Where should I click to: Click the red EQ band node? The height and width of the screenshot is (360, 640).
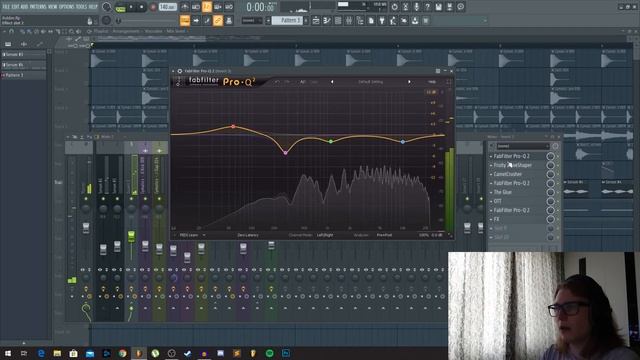[233, 127]
